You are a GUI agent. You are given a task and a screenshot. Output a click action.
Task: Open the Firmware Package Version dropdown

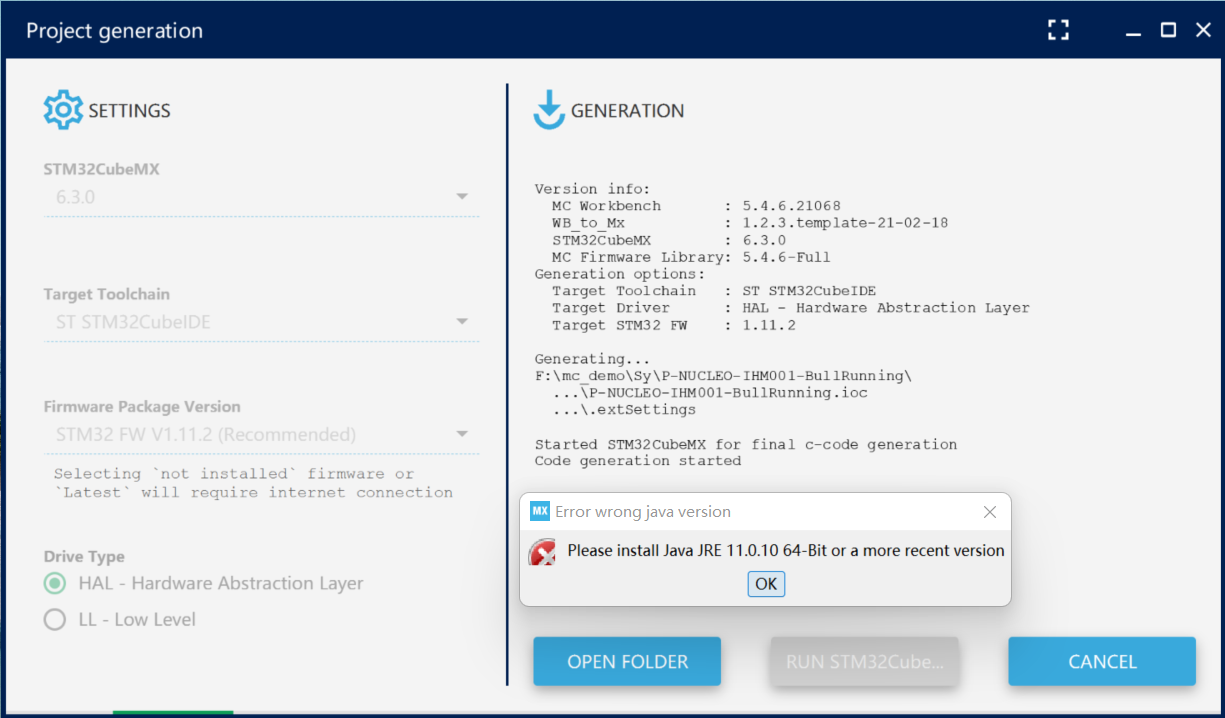tap(261, 435)
